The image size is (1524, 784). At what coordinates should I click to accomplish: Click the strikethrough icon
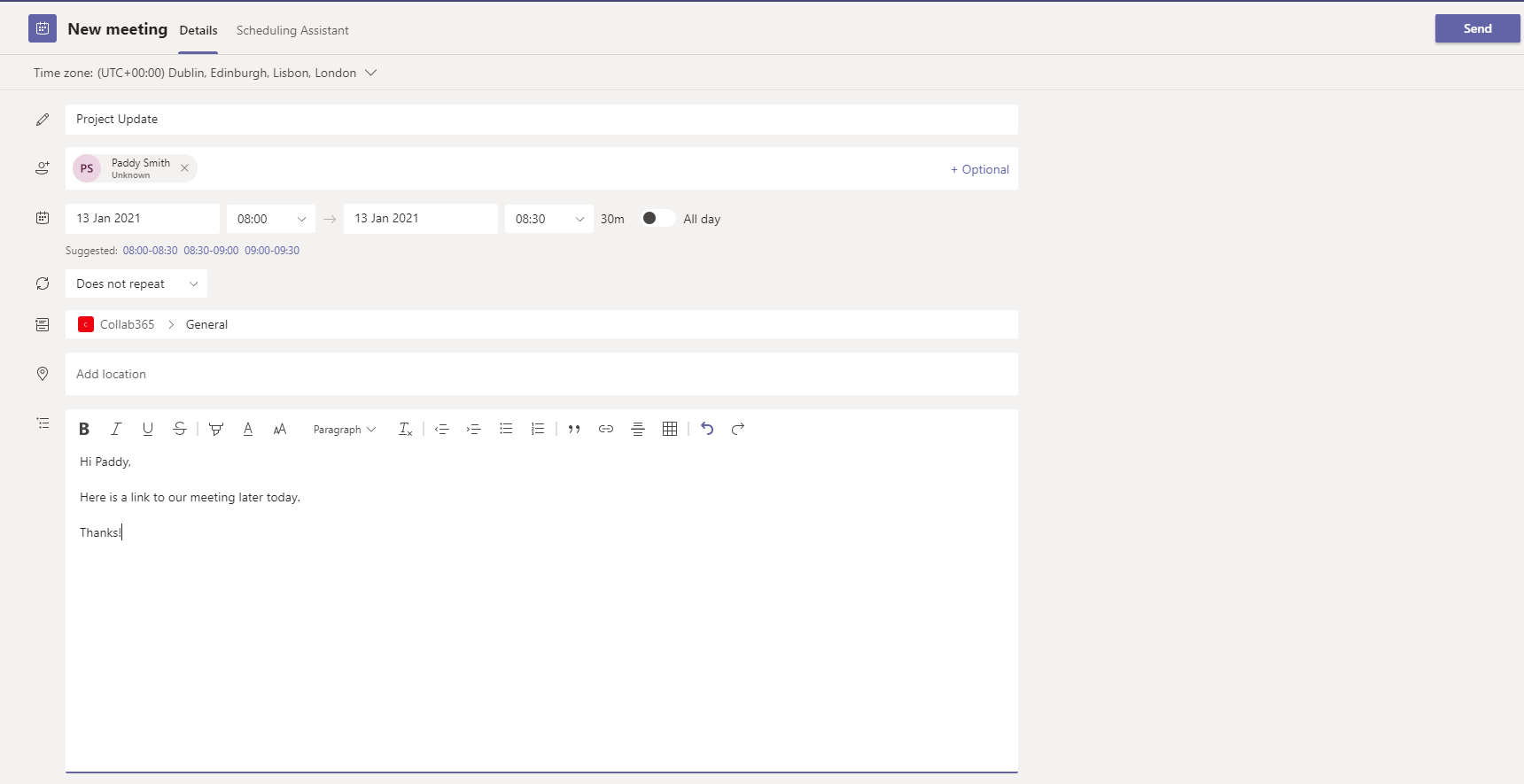point(180,429)
